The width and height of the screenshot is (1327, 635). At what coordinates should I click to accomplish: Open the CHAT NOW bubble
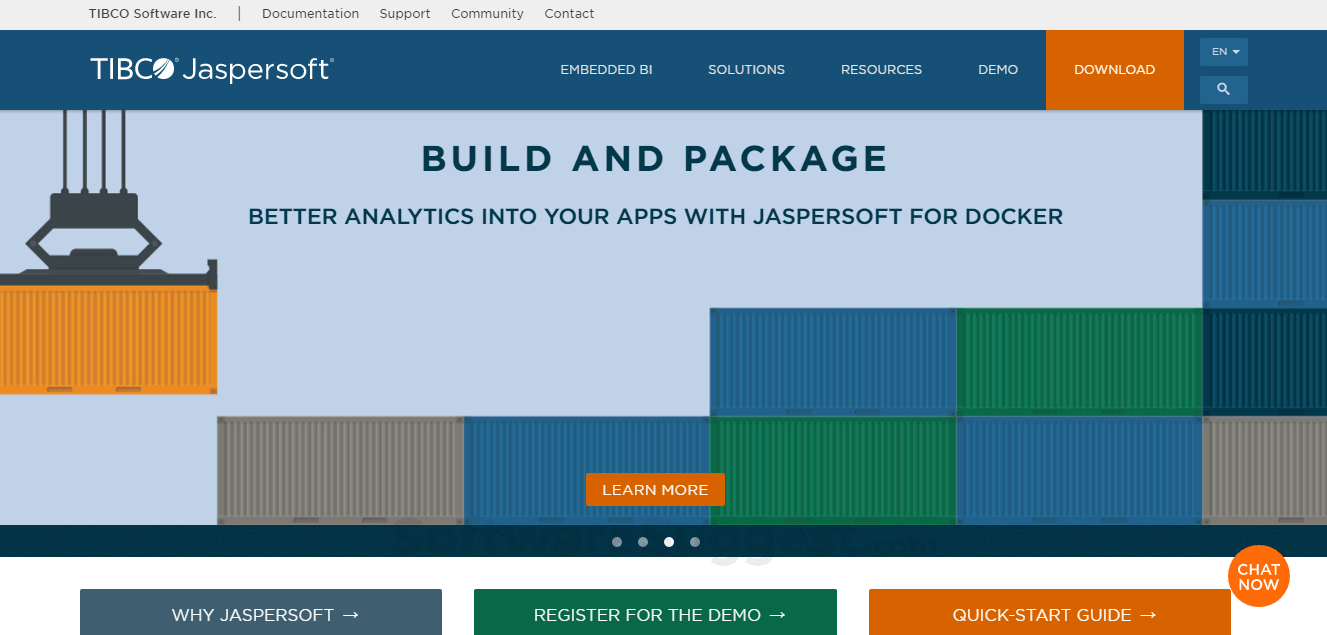[x=1258, y=576]
